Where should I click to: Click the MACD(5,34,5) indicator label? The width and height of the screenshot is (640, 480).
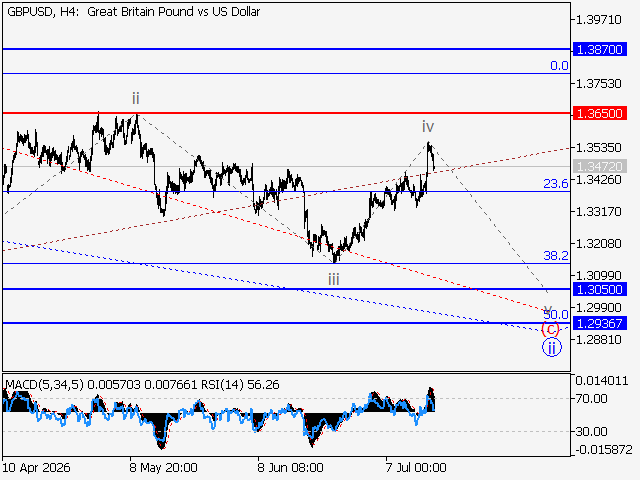[44, 384]
